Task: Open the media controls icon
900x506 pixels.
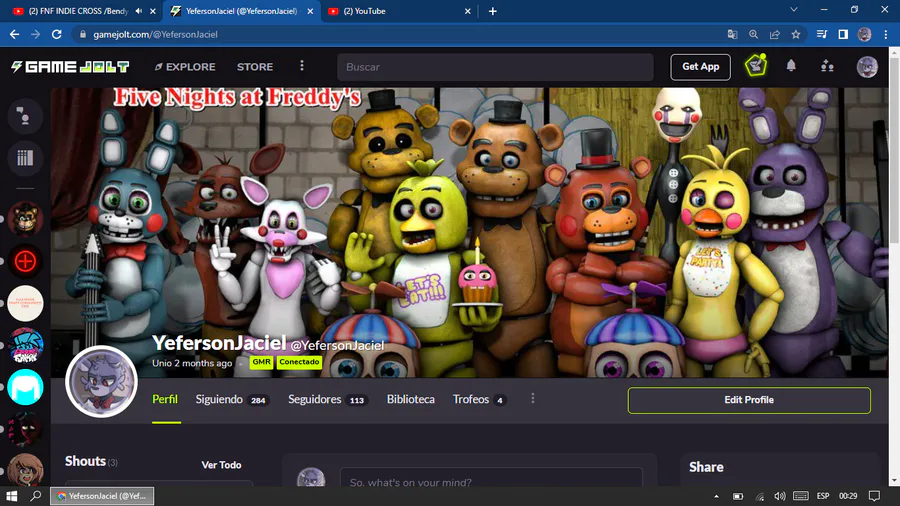Action: (822, 34)
